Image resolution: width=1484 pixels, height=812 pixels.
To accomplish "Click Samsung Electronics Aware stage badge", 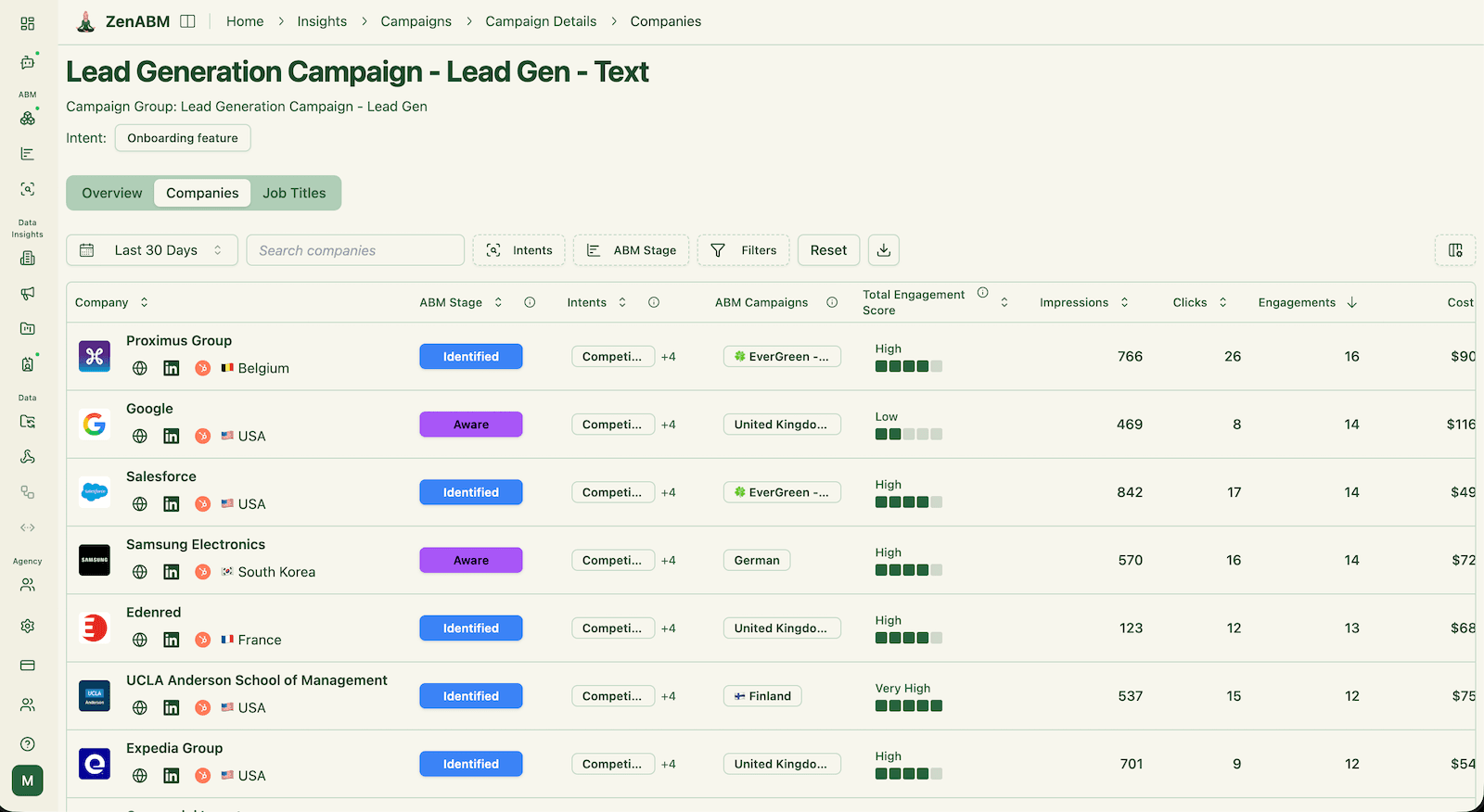I will click(471, 560).
